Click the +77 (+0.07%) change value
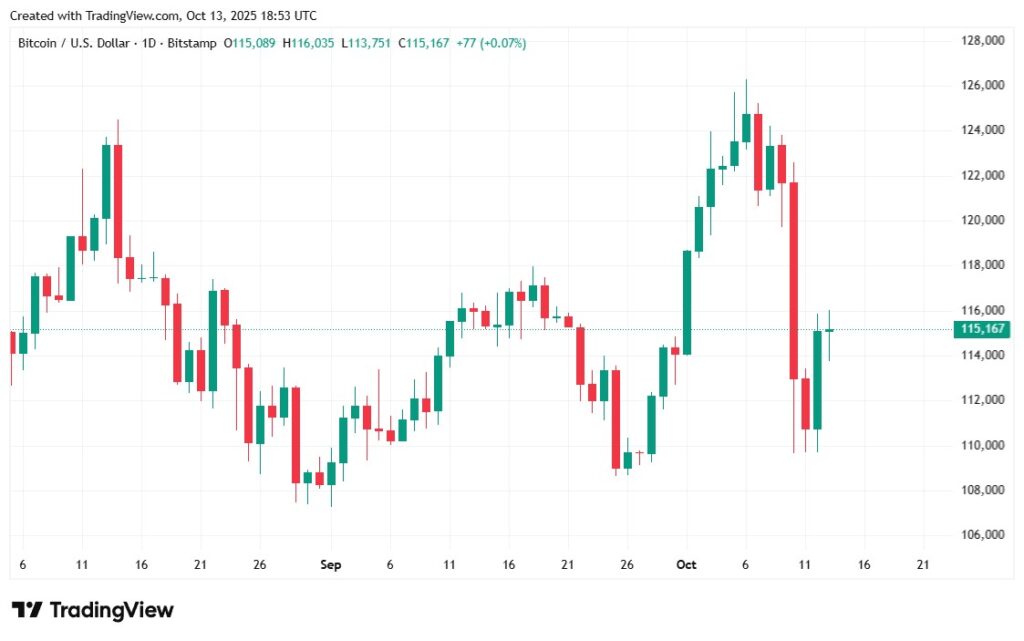 pyautogui.click(x=492, y=43)
